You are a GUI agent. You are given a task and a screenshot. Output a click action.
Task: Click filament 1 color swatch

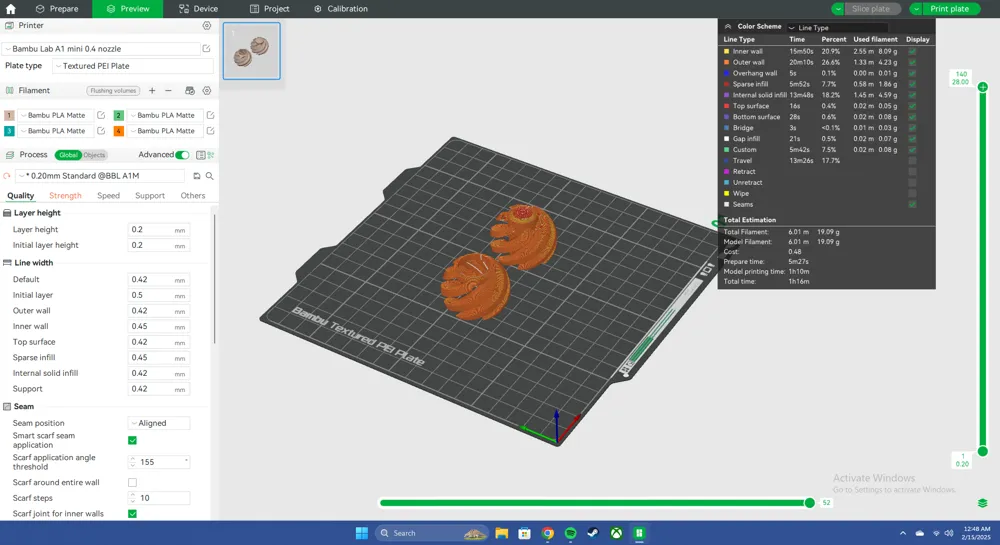pyautogui.click(x=9, y=115)
